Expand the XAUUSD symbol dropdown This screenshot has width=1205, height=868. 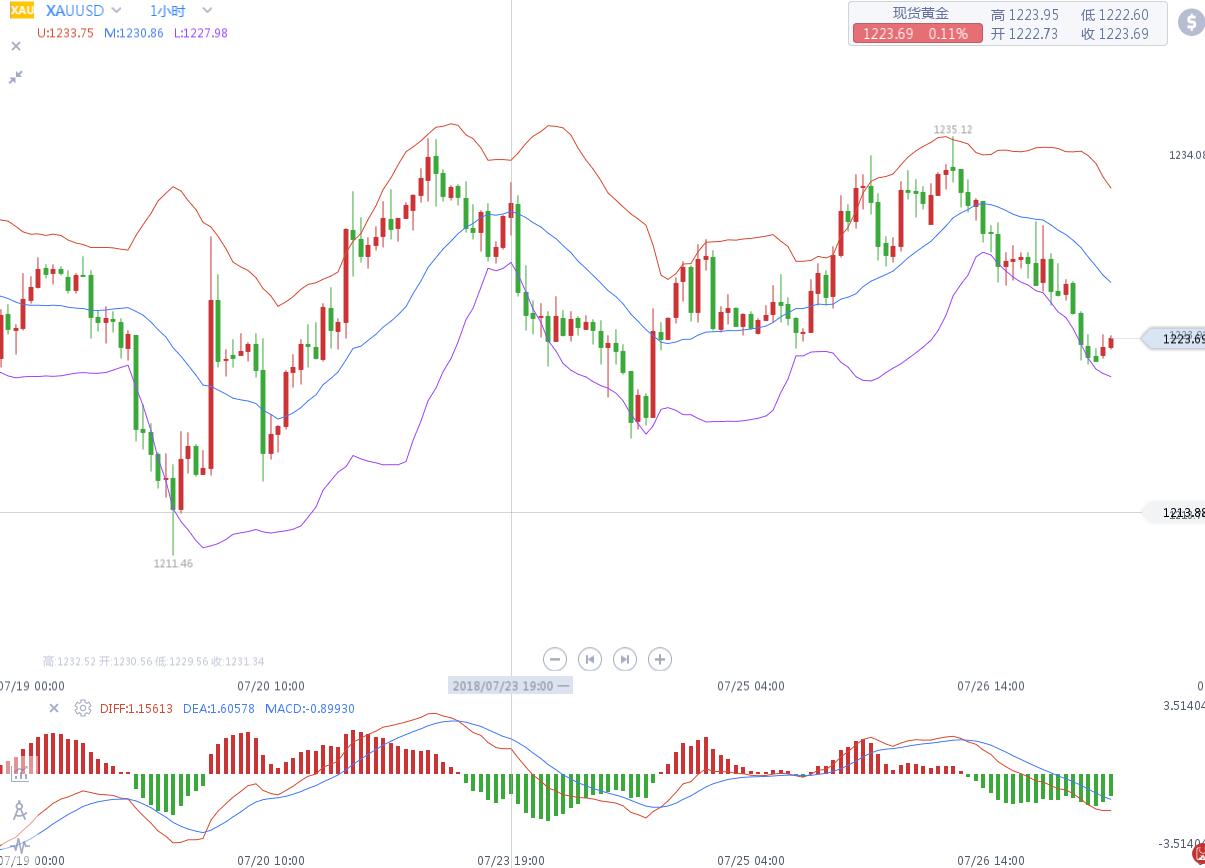click(116, 11)
